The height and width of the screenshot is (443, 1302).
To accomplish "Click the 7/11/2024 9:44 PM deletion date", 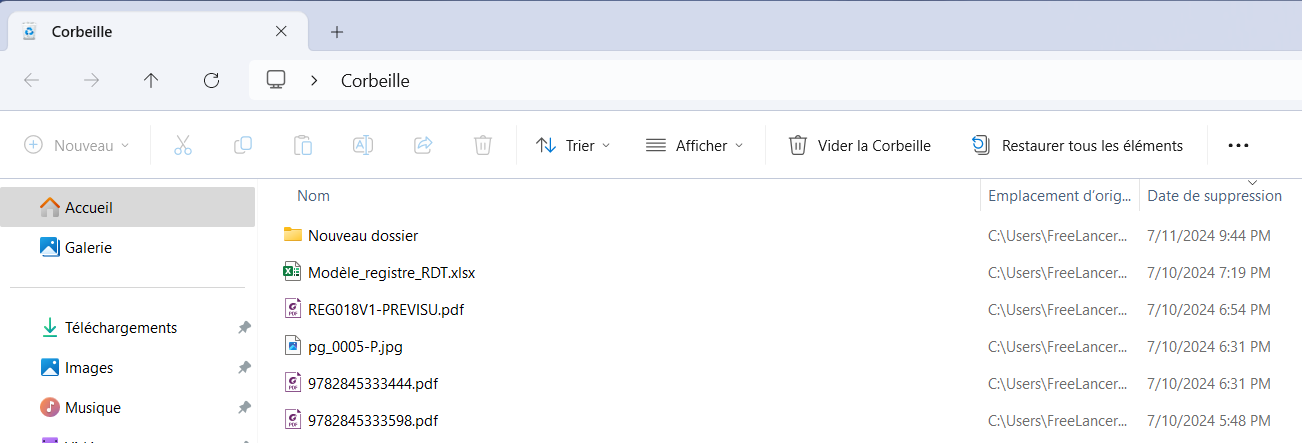I will point(1209,236).
